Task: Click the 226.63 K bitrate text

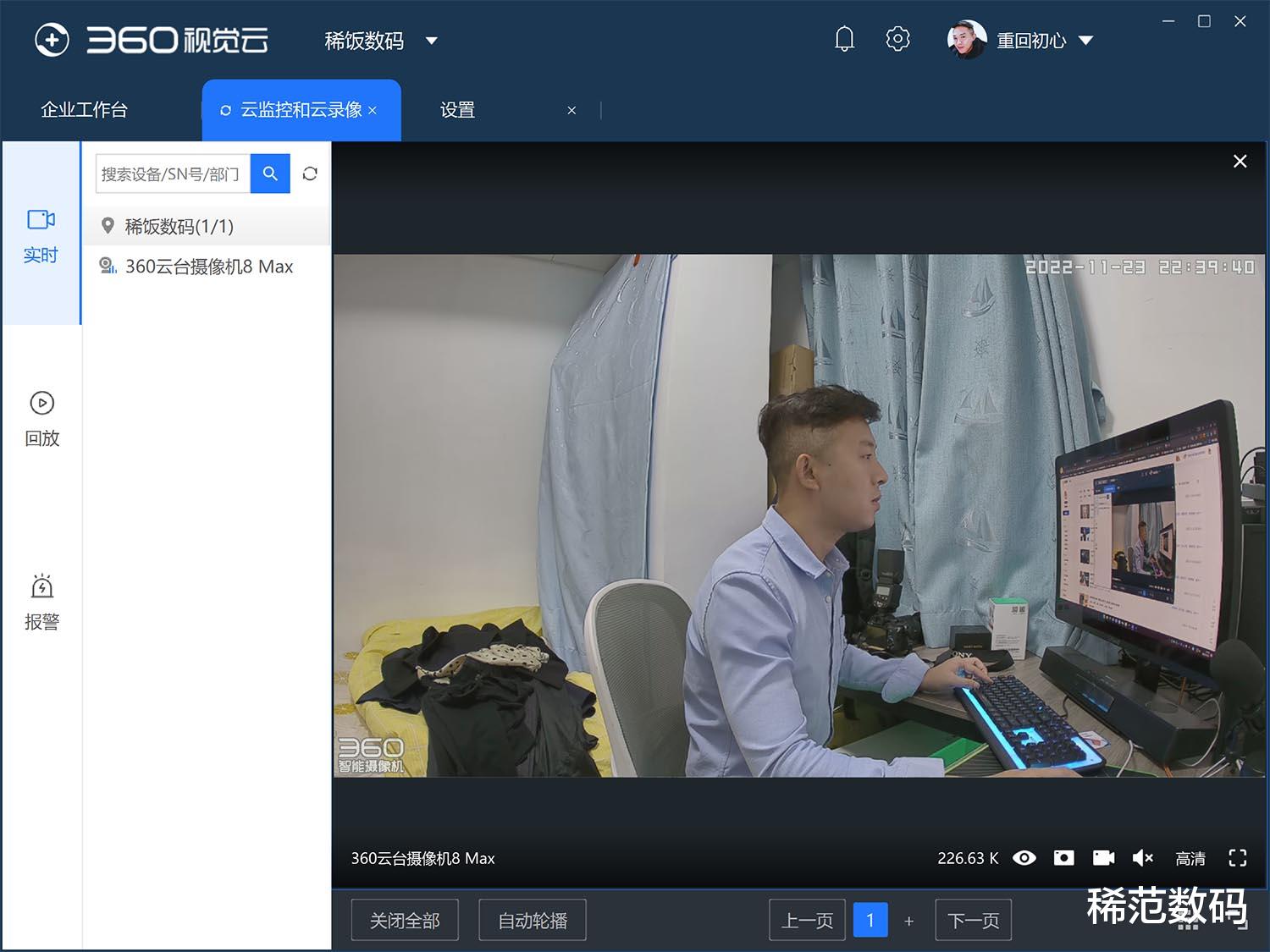Action: (x=968, y=858)
